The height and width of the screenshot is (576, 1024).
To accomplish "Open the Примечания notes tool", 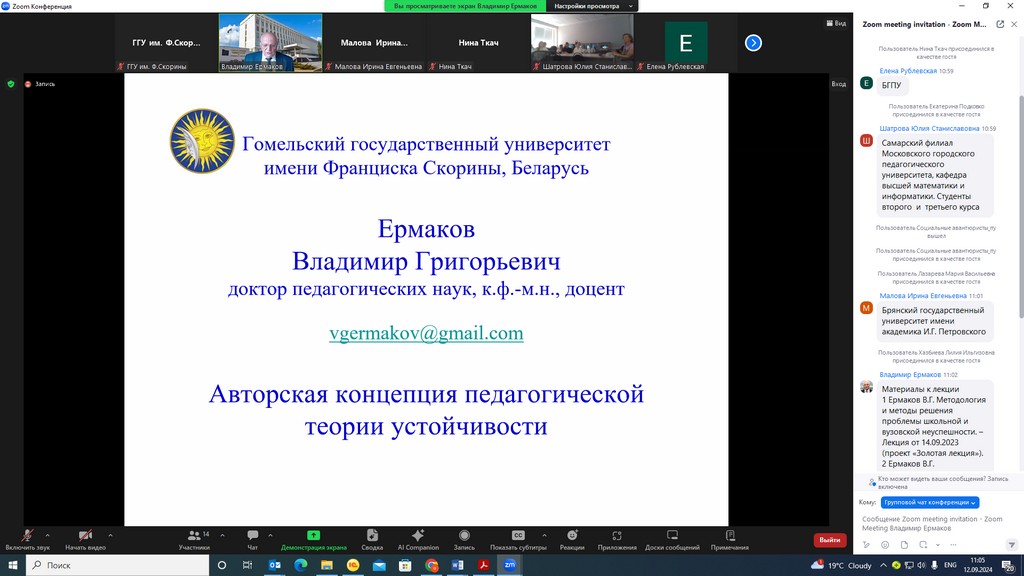I will [729, 538].
